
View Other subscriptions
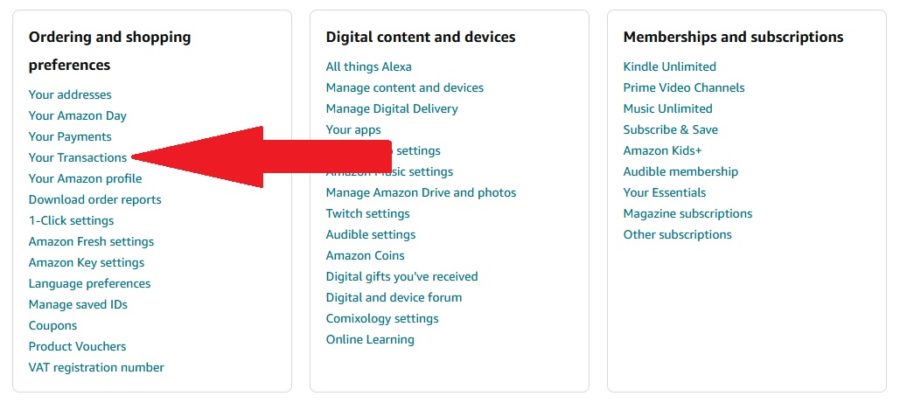coord(677,235)
